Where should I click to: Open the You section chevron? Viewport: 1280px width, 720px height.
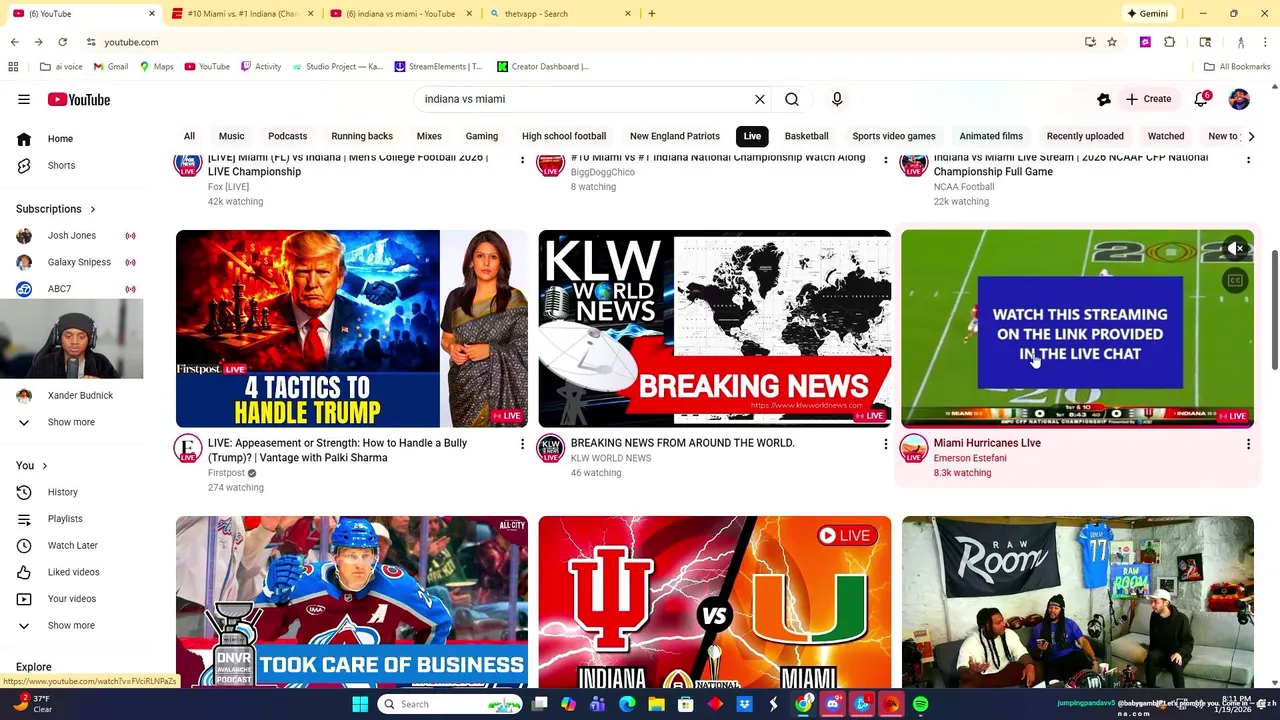[44, 465]
